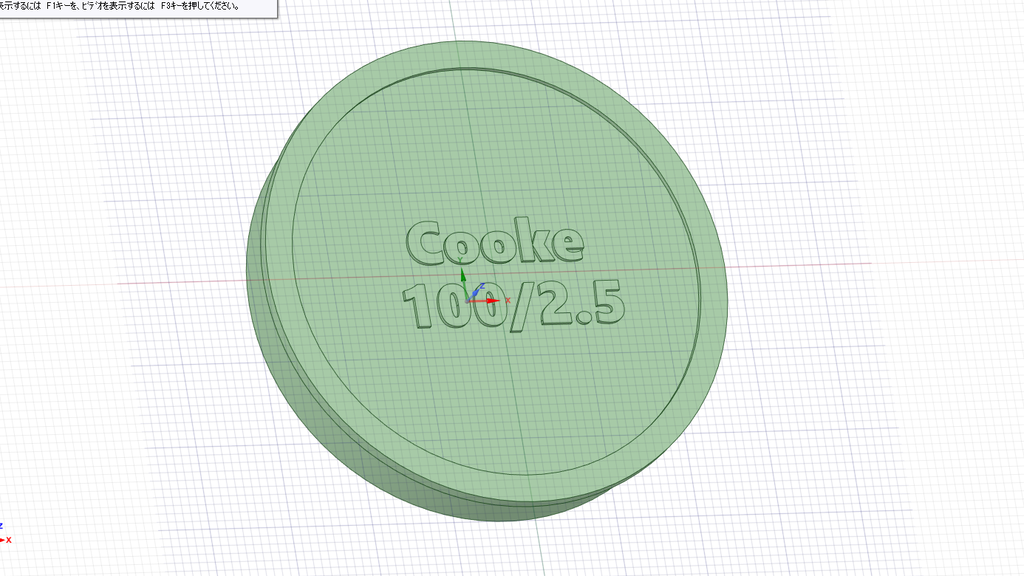This screenshot has width=1024, height=576.
Task: Click the embossed "Cooke" text on the cap
Action: pyautogui.click(x=494, y=242)
